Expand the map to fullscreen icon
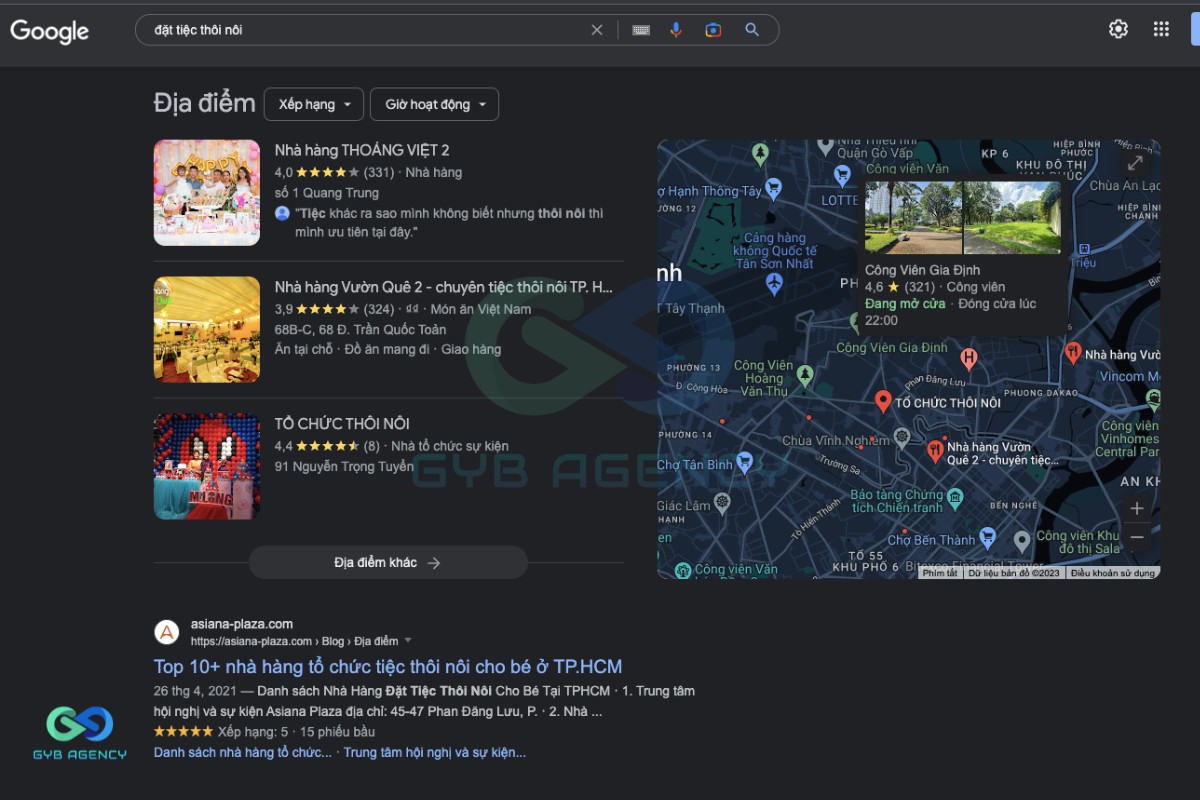The height and width of the screenshot is (800, 1200). coord(1135,162)
